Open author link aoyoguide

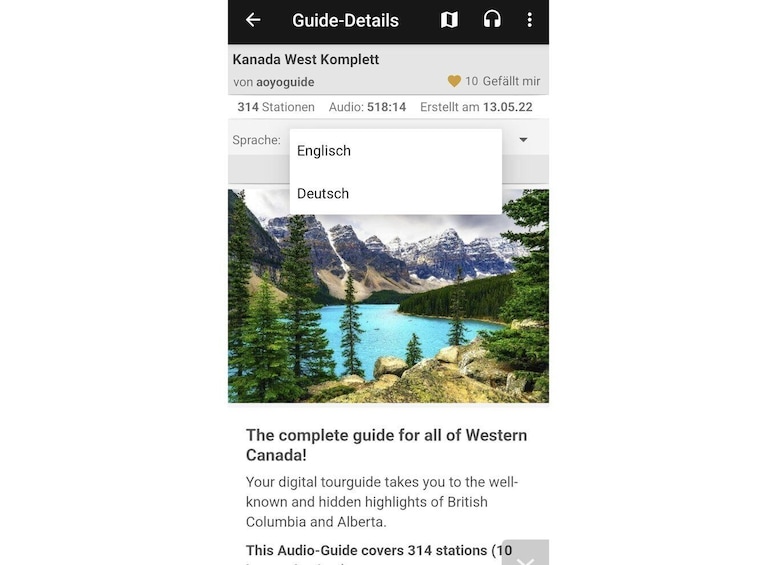[285, 82]
